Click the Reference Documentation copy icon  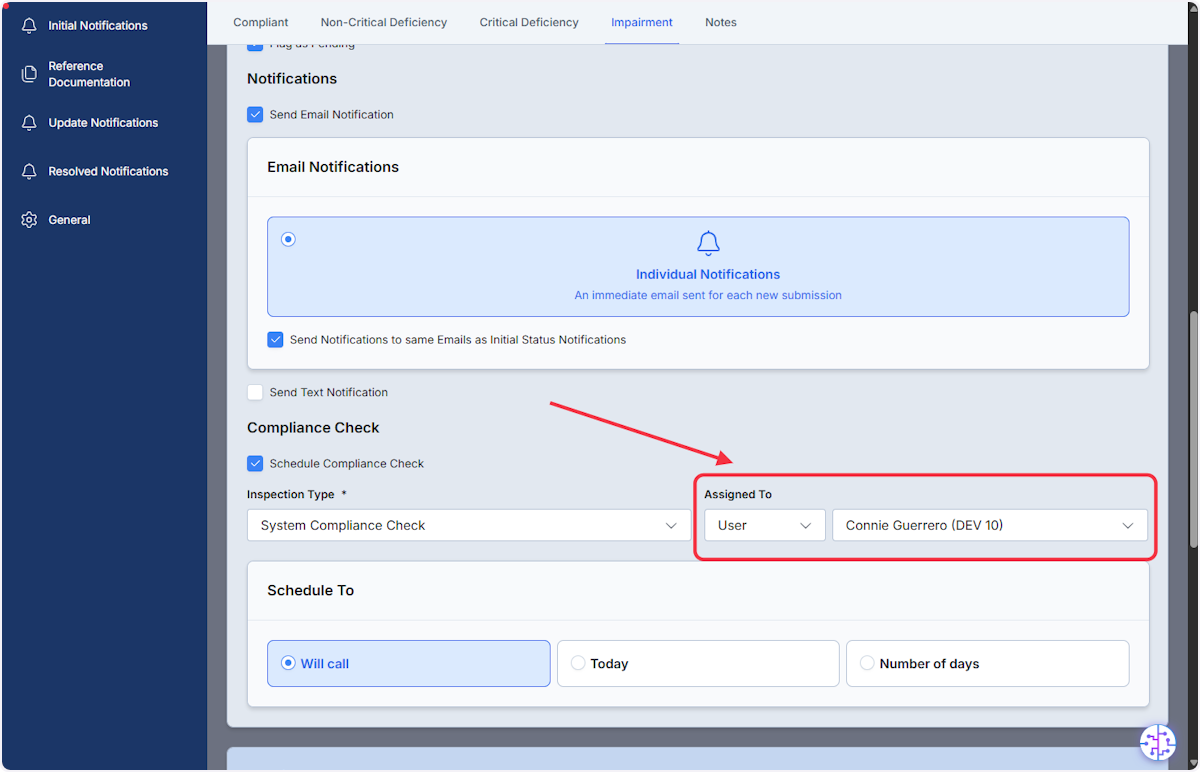[x=29, y=74]
